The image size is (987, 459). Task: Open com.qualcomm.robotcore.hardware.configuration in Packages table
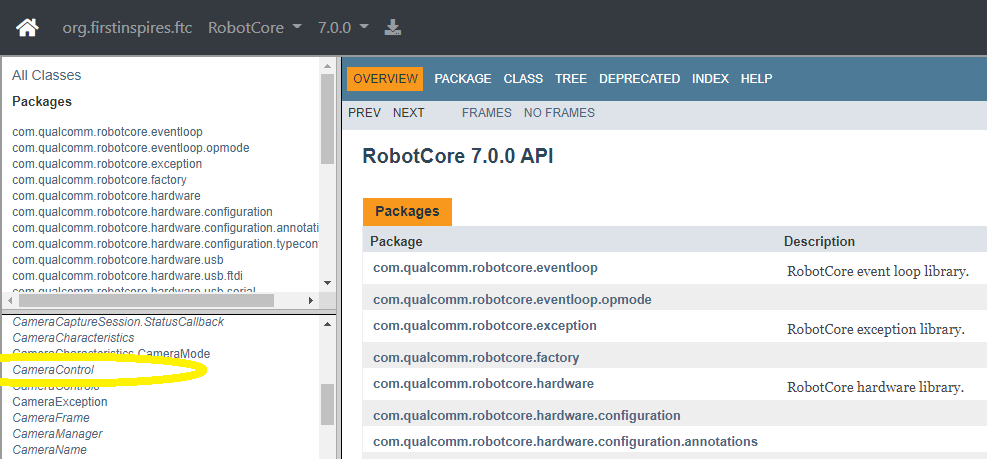click(x=527, y=416)
